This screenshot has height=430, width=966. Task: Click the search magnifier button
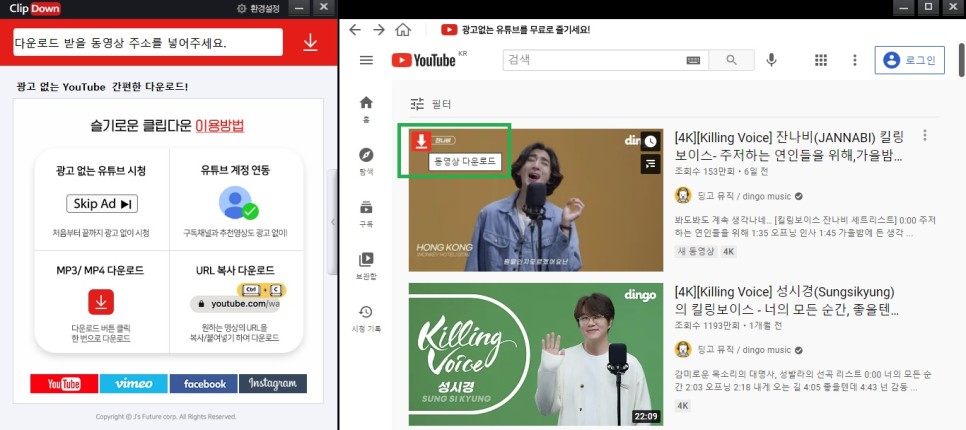731,60
